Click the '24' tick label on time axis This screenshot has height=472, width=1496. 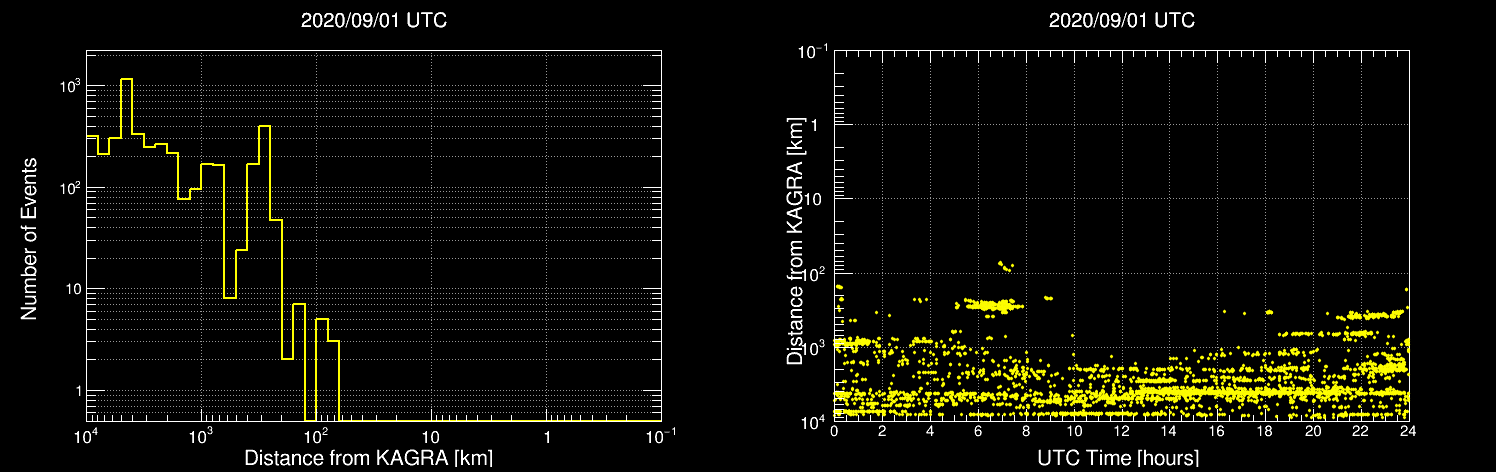[x=1408, y=430]
